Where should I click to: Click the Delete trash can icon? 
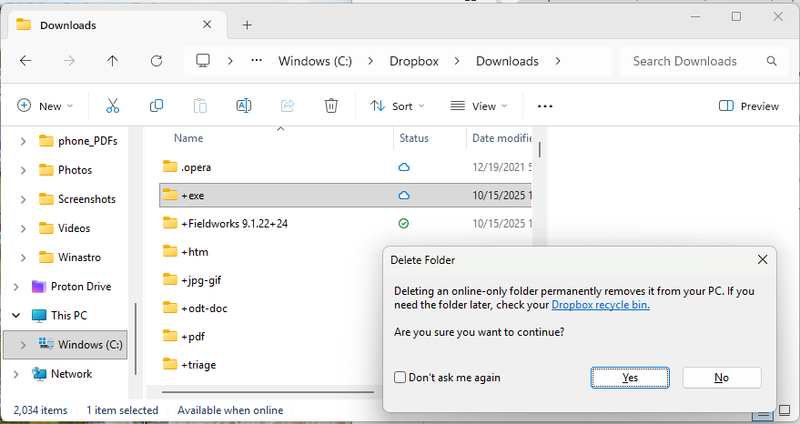click(x=331, y=106)
